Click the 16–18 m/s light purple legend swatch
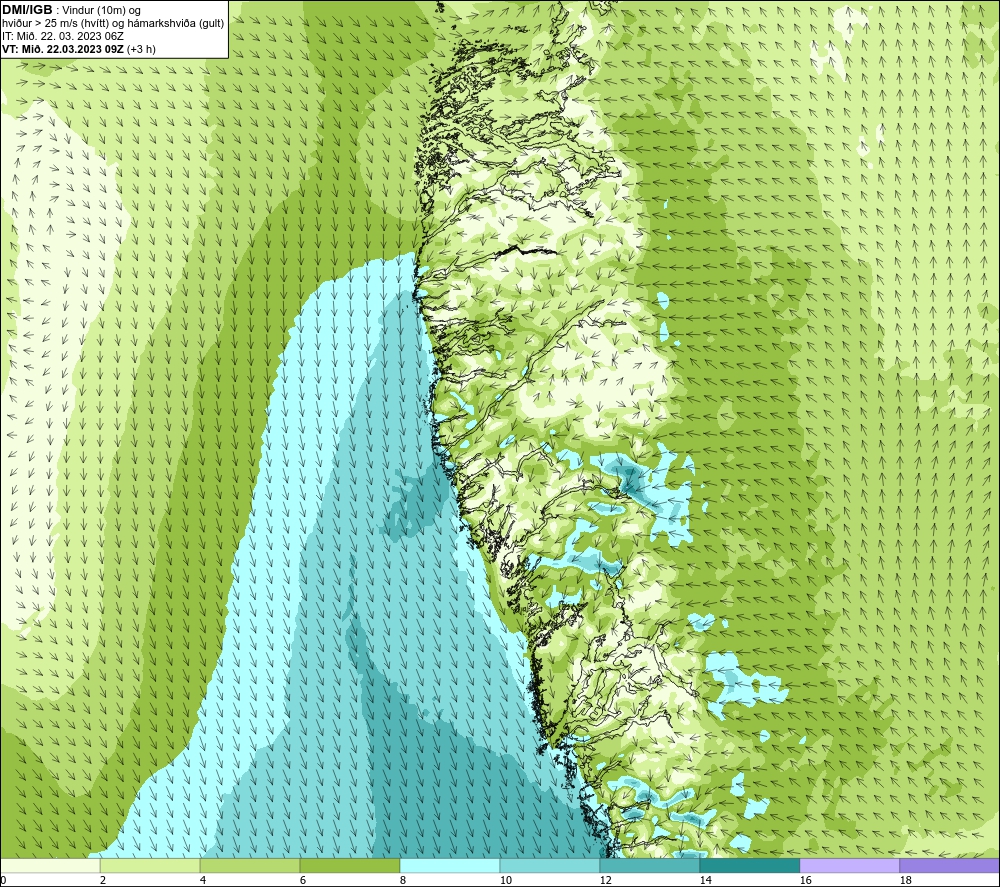 click(849, 865)
